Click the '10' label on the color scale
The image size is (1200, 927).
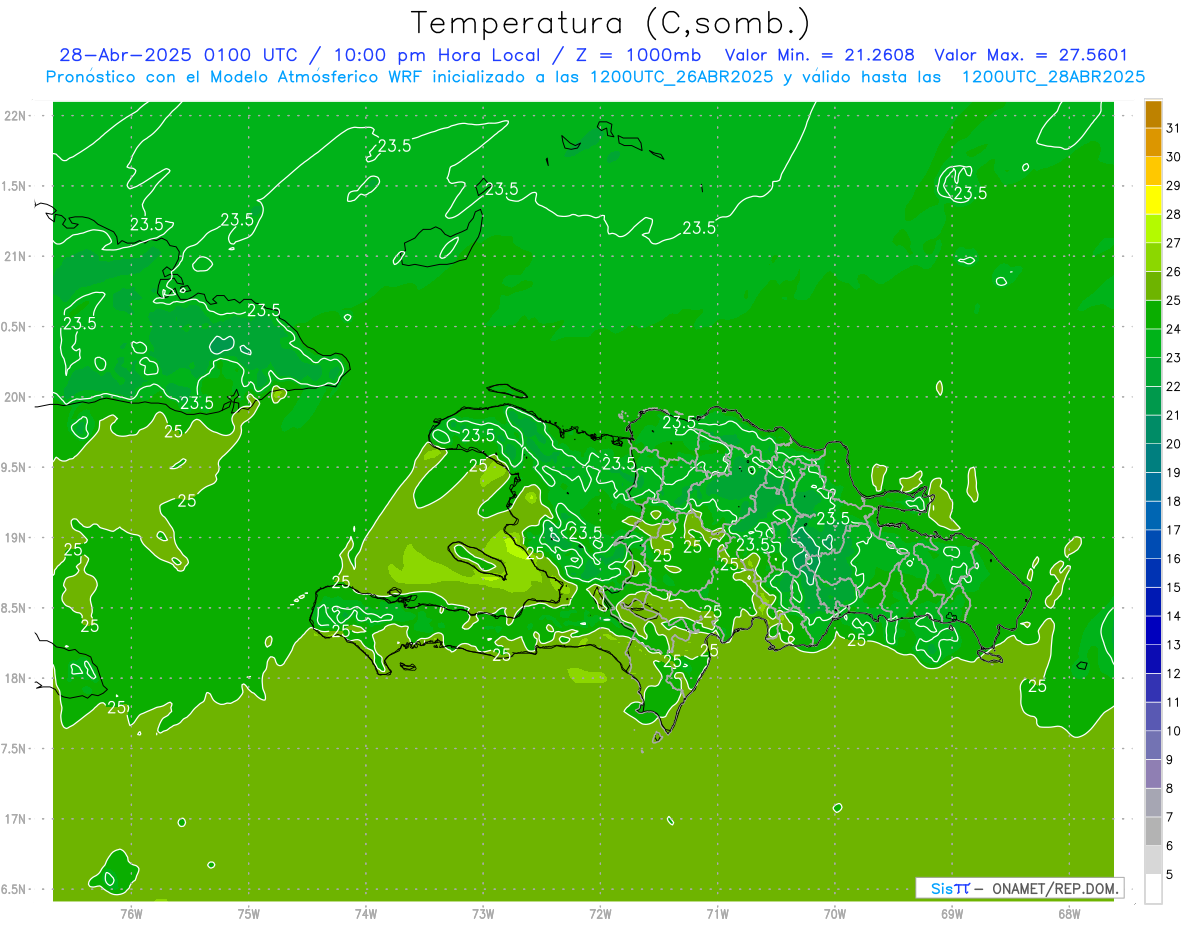pyautogui.click(x=1173, y=731)
